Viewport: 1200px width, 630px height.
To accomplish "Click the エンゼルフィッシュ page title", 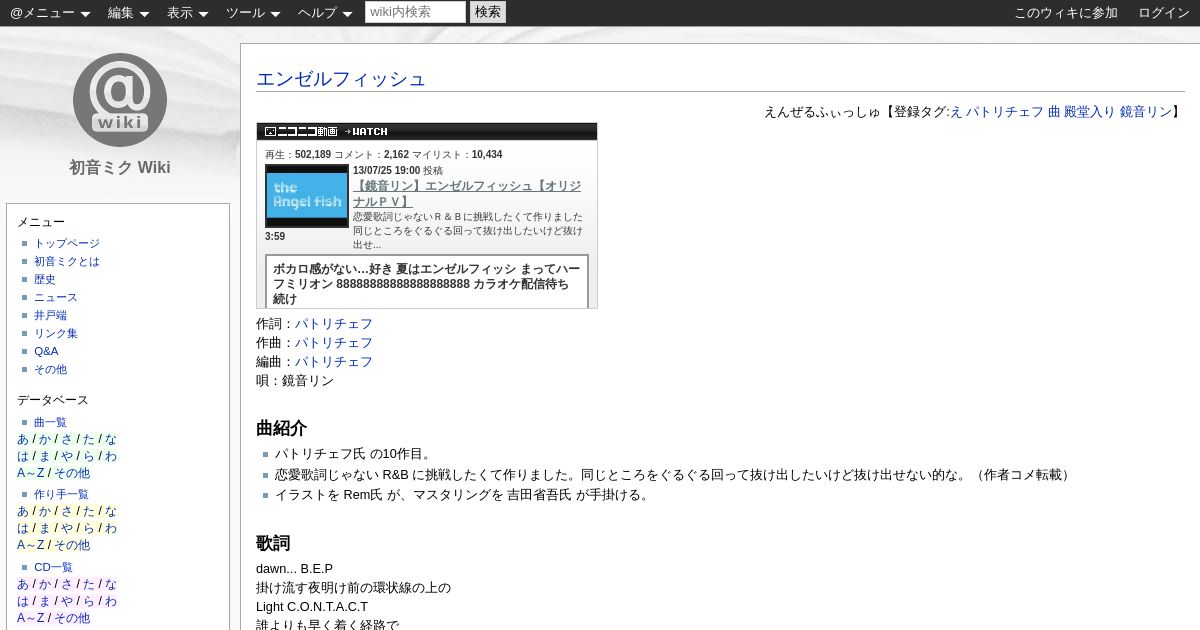I will pyautogui.click(x=341, y=79).
